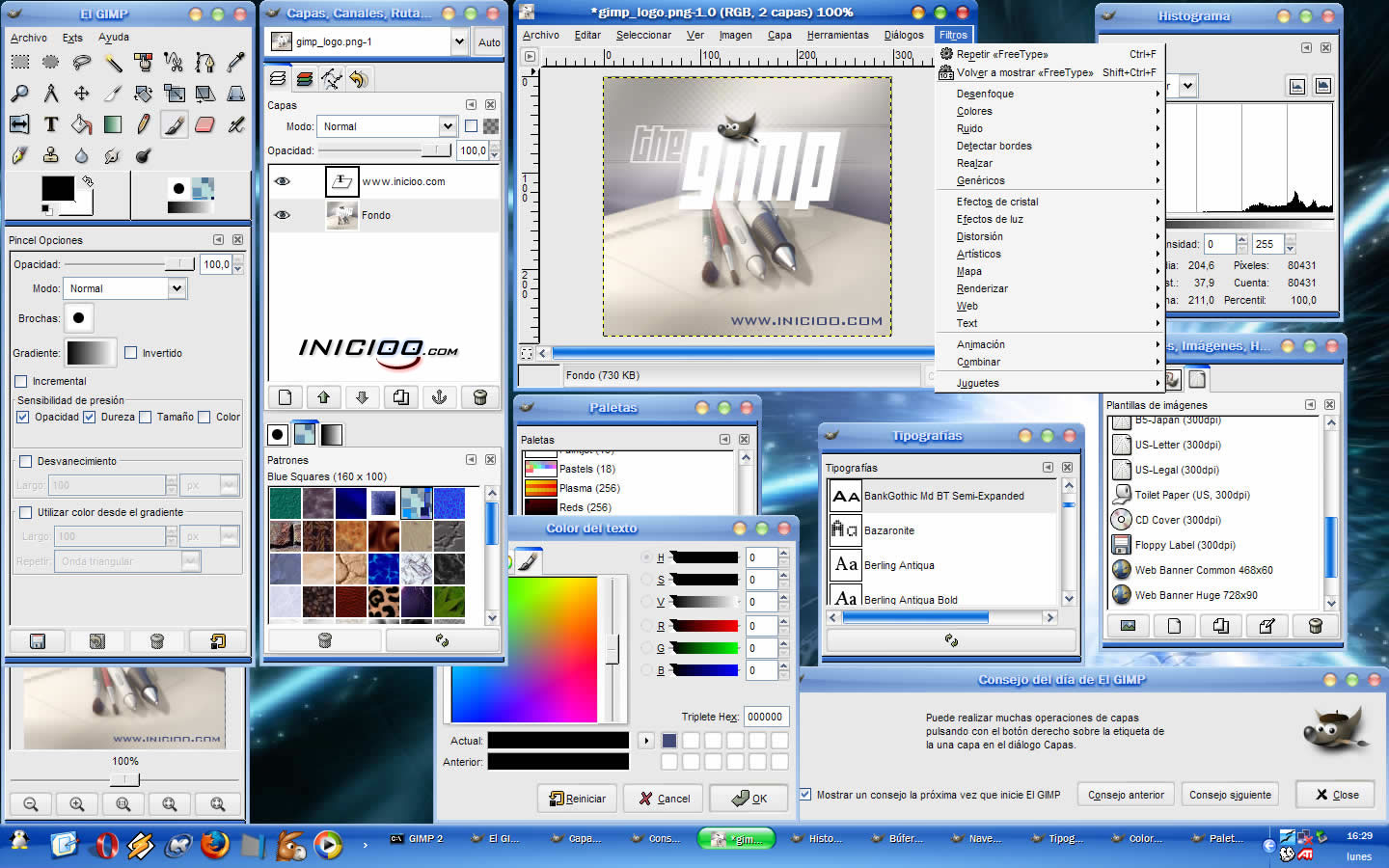Viewport: 1389px width, 868px height.
Task: Check Tamaño pressure sensitivity
Action: tap(146, 417)
